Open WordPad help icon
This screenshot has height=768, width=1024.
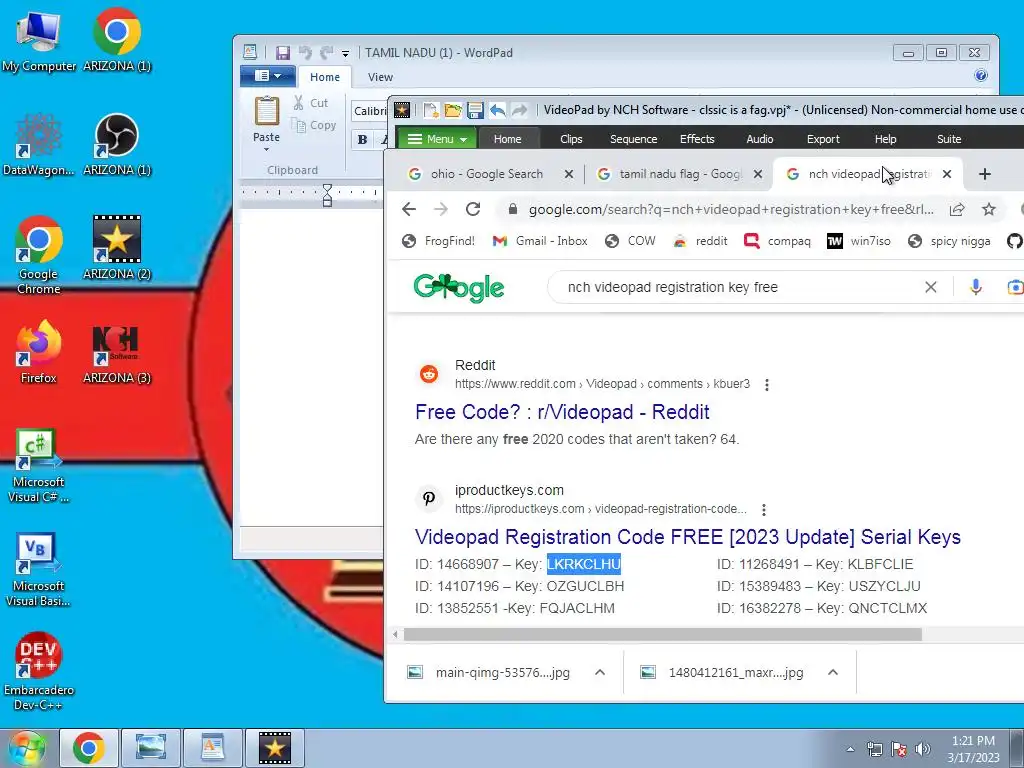pos(981,75)
